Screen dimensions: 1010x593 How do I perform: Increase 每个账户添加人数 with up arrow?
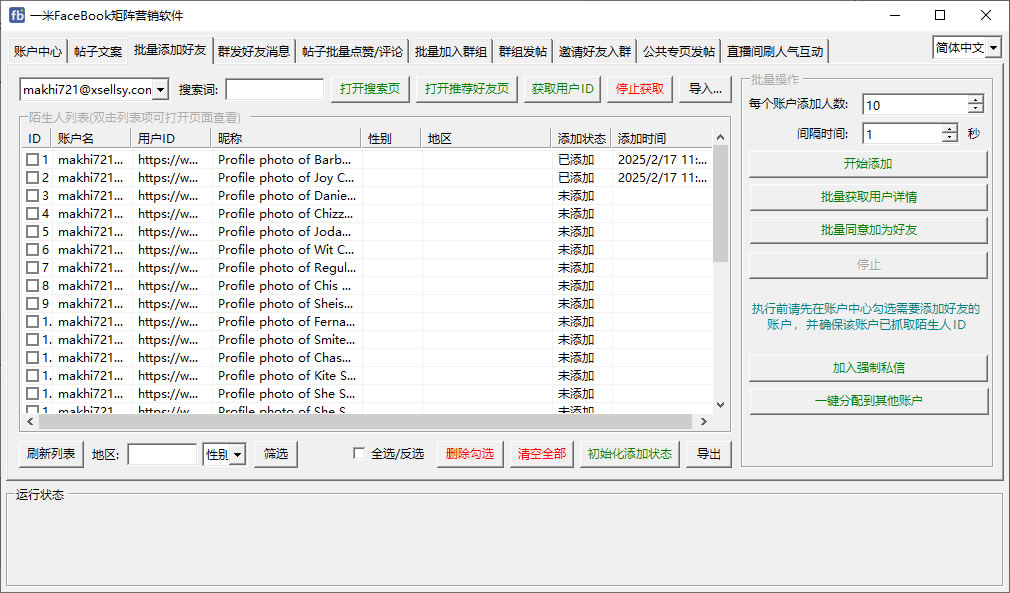pos(976,100)
